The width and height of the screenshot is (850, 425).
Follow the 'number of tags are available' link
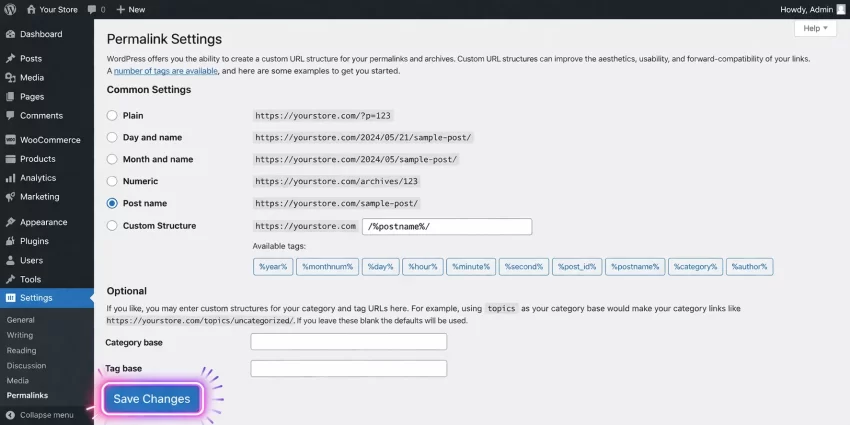[x=166, y=71]
